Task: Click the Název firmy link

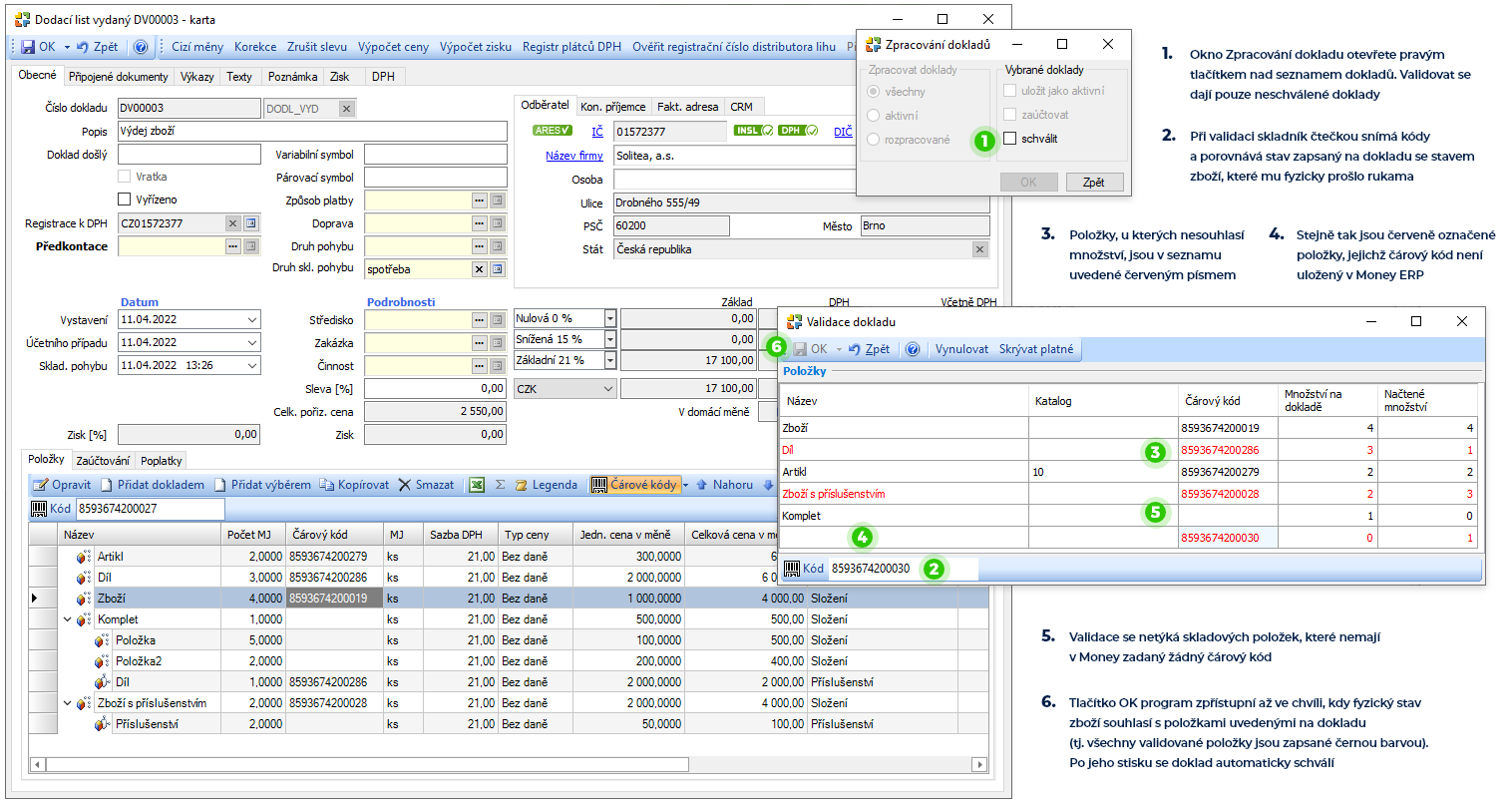Action: (x=574, y=156)
